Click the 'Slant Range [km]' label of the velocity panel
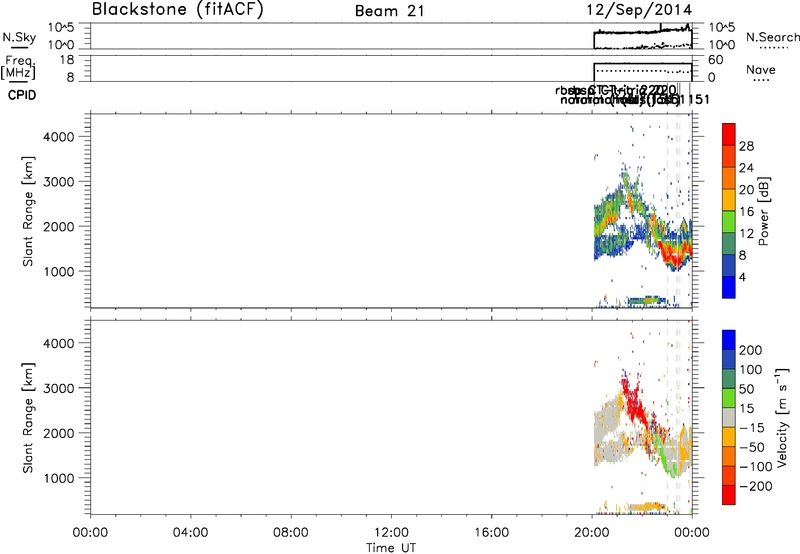This screenshot has height=554, width=800. [28, 417]
